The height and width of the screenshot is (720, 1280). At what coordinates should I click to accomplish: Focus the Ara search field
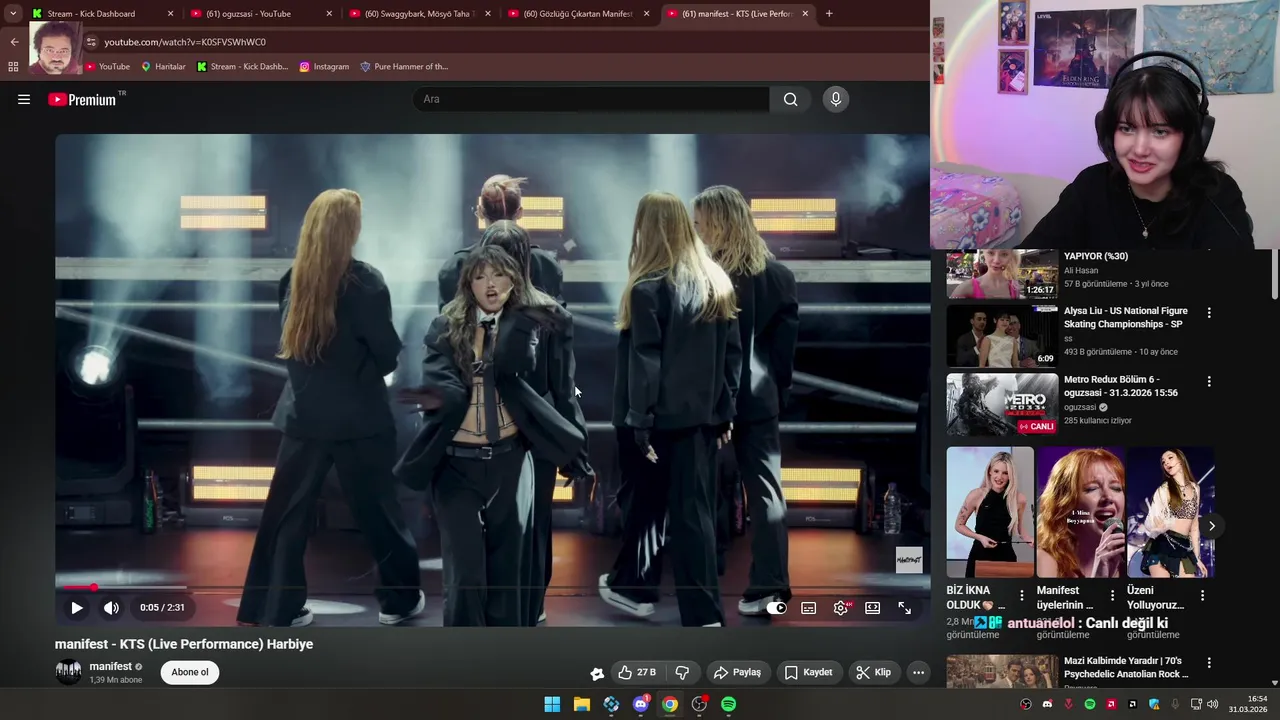[590, 99]
